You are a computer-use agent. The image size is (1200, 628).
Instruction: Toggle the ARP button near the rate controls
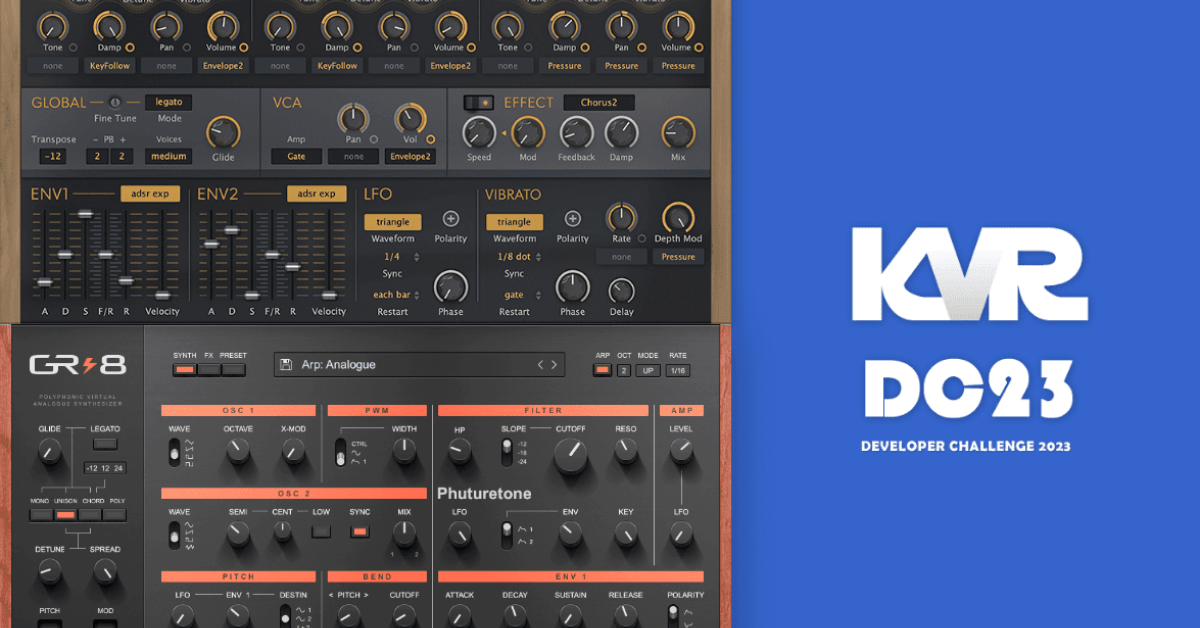coord(602,370)
